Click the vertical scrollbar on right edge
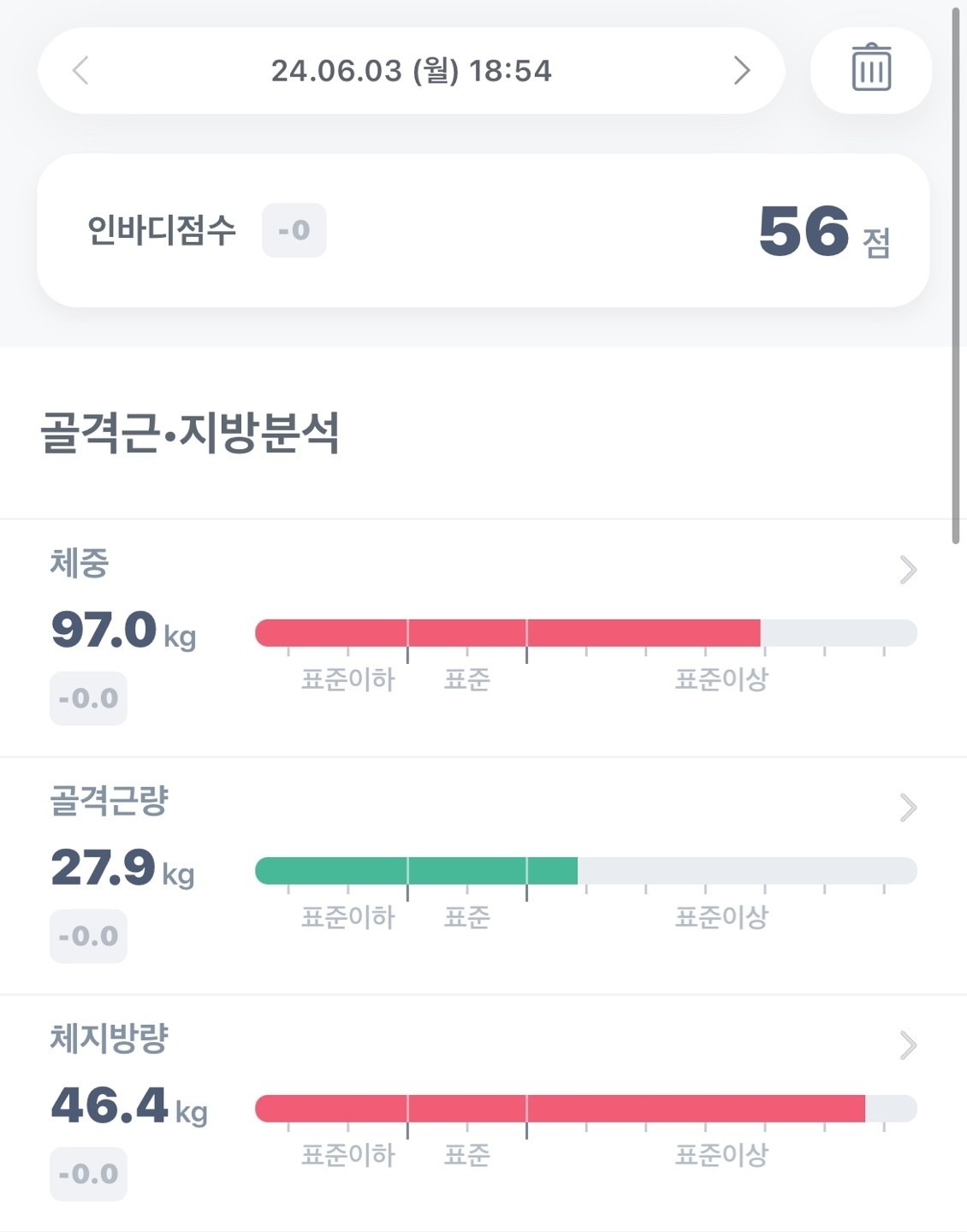This screenshot has width=967, height=1232. click(x=956, y=275)
